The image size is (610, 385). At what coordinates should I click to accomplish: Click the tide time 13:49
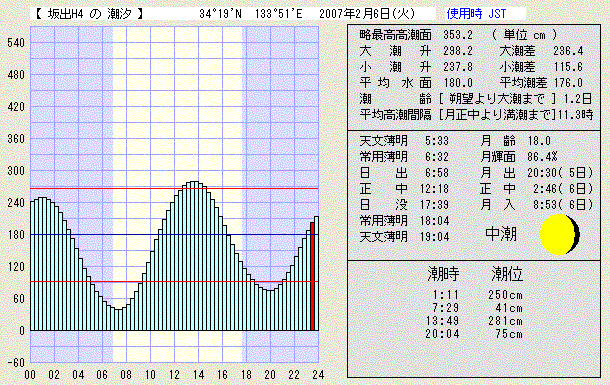pos(442,321)
